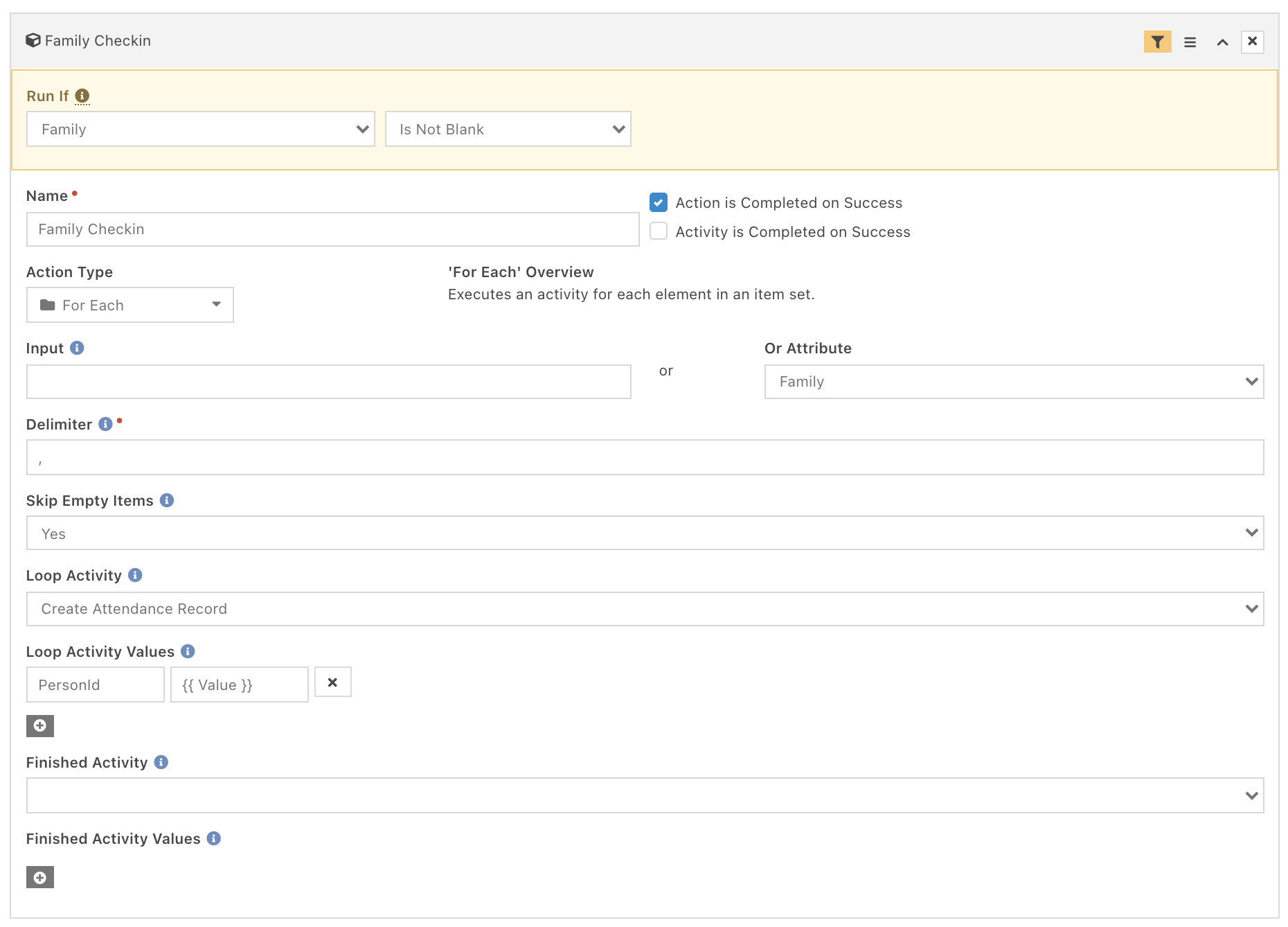Click the folder icon in For Each dropdown
The image size is (1288, 927).
coord(48,305)
